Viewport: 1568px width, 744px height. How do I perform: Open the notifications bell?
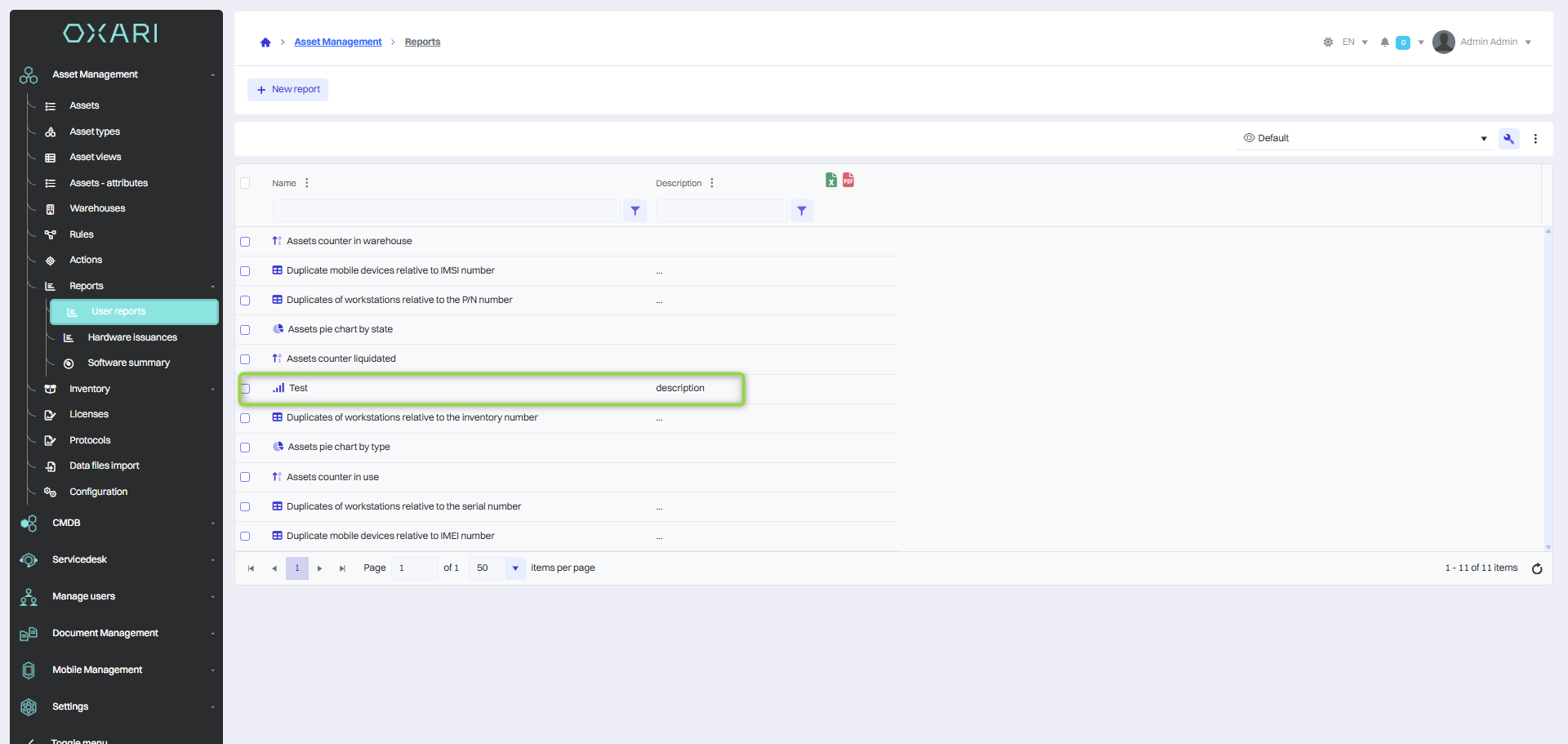click(1384, 42)
